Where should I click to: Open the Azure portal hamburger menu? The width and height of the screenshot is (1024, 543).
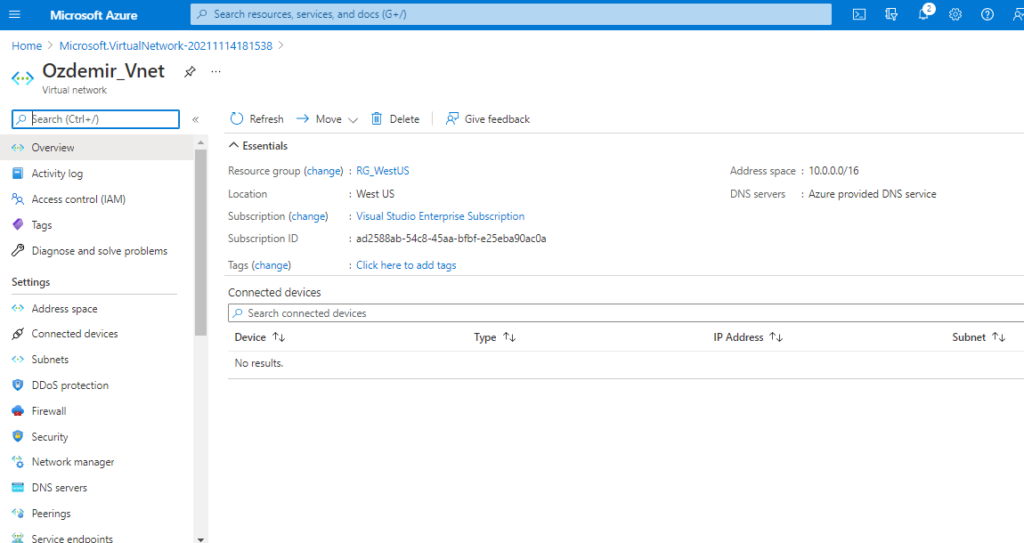(x=14, y=14)
